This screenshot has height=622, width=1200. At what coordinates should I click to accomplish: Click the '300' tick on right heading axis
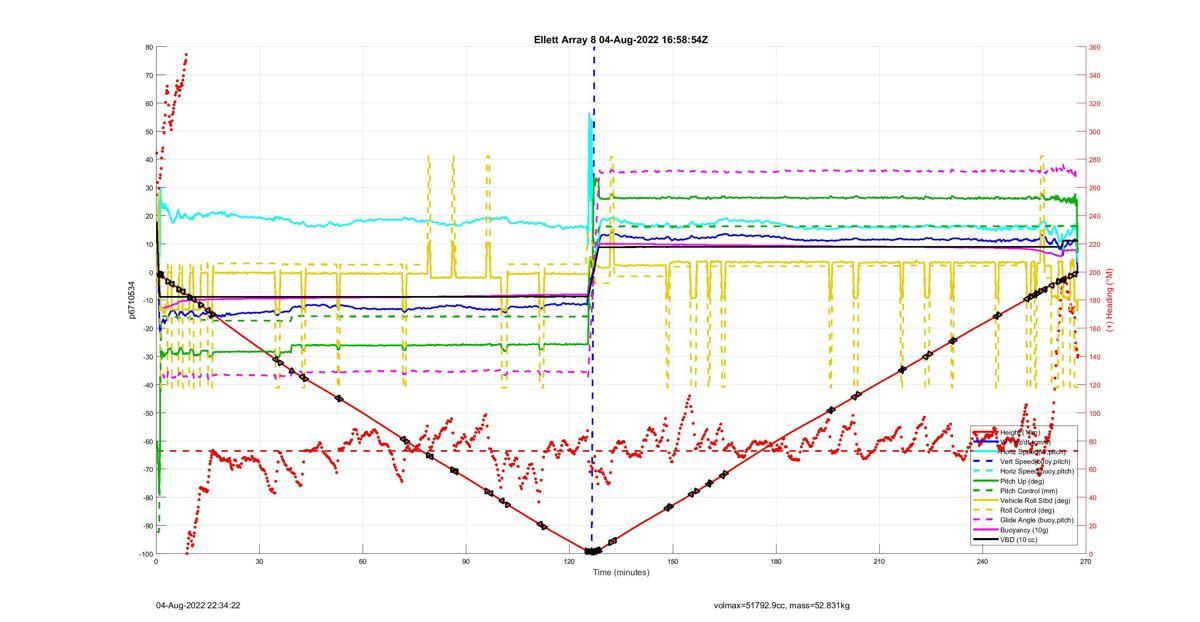pyautogui.click(x=1094, y=132)
